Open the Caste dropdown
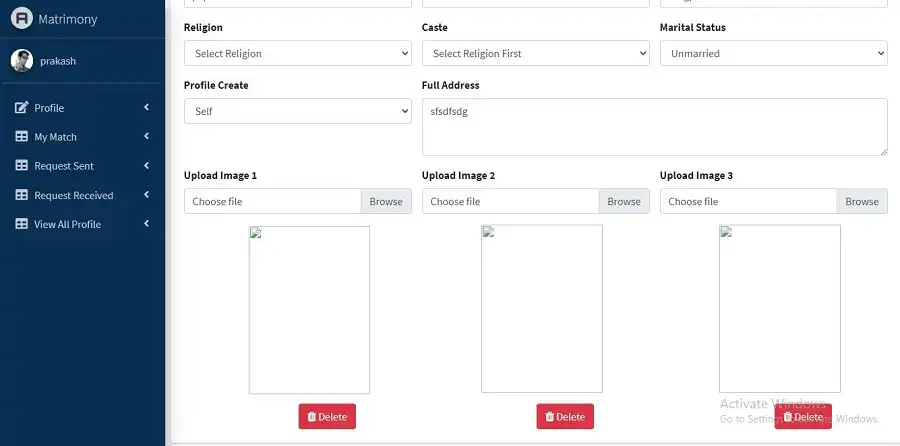 (535, 53)
